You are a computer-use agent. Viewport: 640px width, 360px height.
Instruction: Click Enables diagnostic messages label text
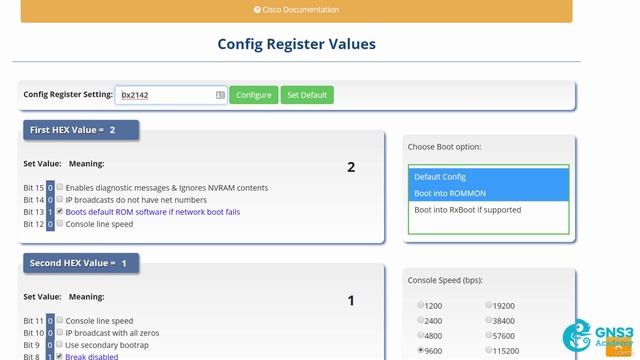(167, 188)
